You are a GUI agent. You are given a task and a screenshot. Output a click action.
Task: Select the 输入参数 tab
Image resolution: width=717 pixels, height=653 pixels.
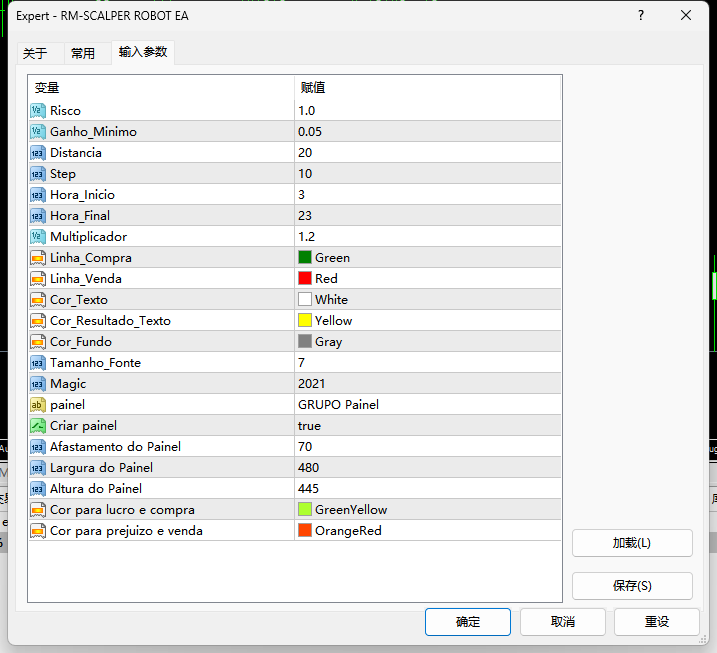[143, 52]
